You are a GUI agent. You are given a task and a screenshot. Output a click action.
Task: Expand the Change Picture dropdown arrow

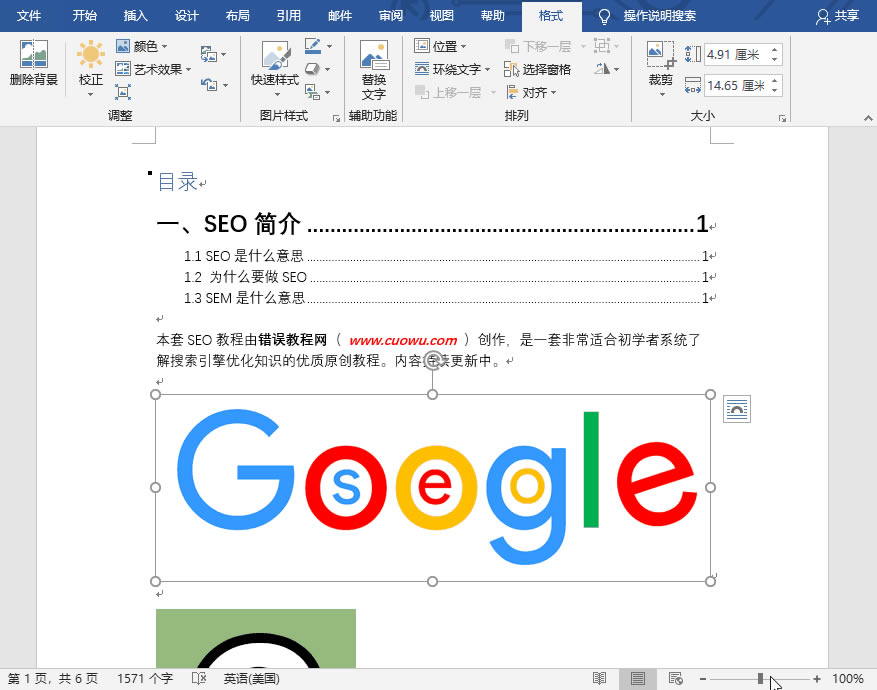coord(223,55)
